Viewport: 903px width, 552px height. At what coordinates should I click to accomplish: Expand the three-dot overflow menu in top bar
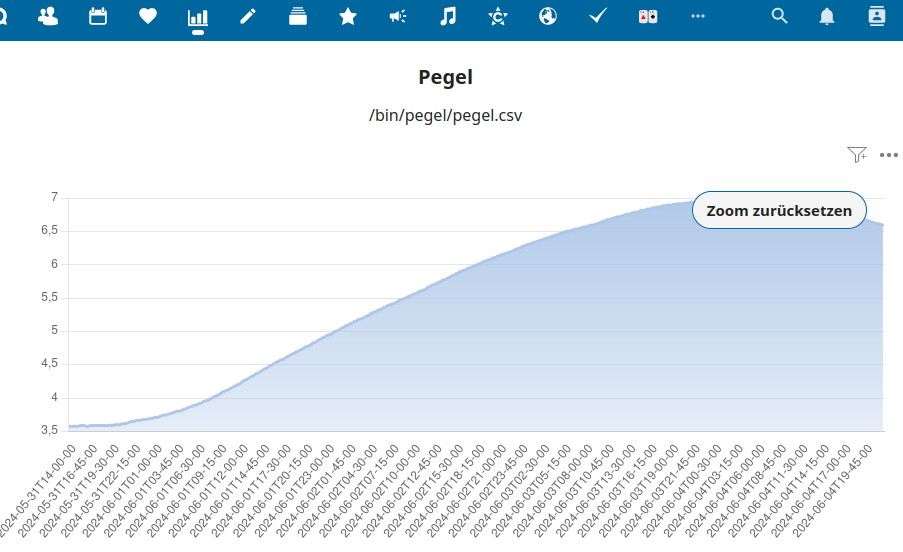(698, 16)
